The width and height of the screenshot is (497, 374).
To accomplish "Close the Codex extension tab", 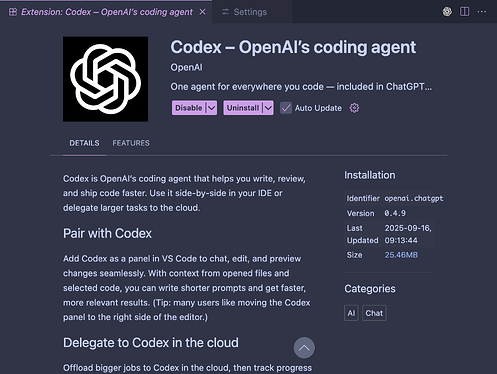I will coord(202,12).
